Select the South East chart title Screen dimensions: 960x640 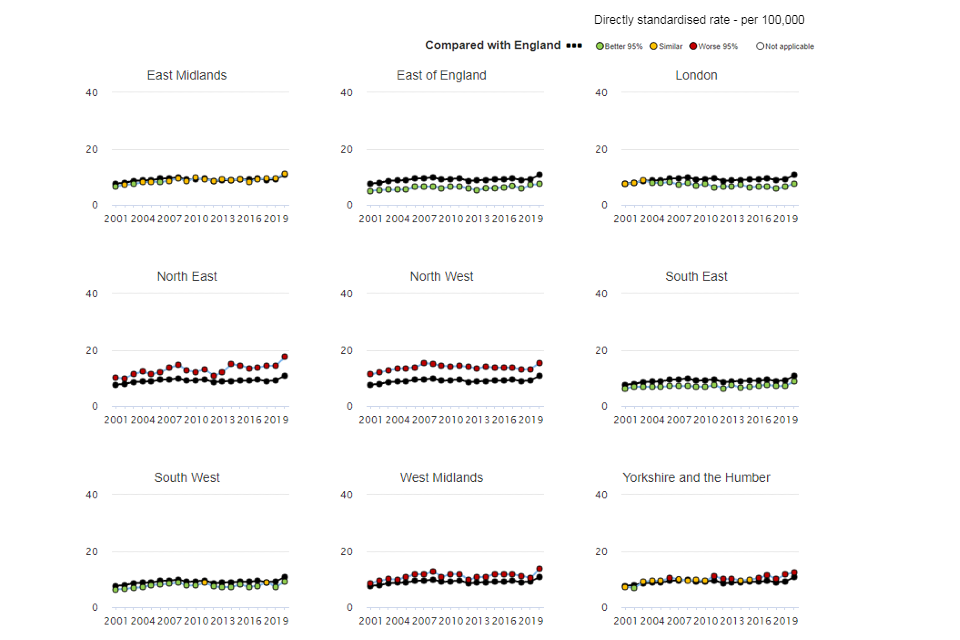point(696,276)
